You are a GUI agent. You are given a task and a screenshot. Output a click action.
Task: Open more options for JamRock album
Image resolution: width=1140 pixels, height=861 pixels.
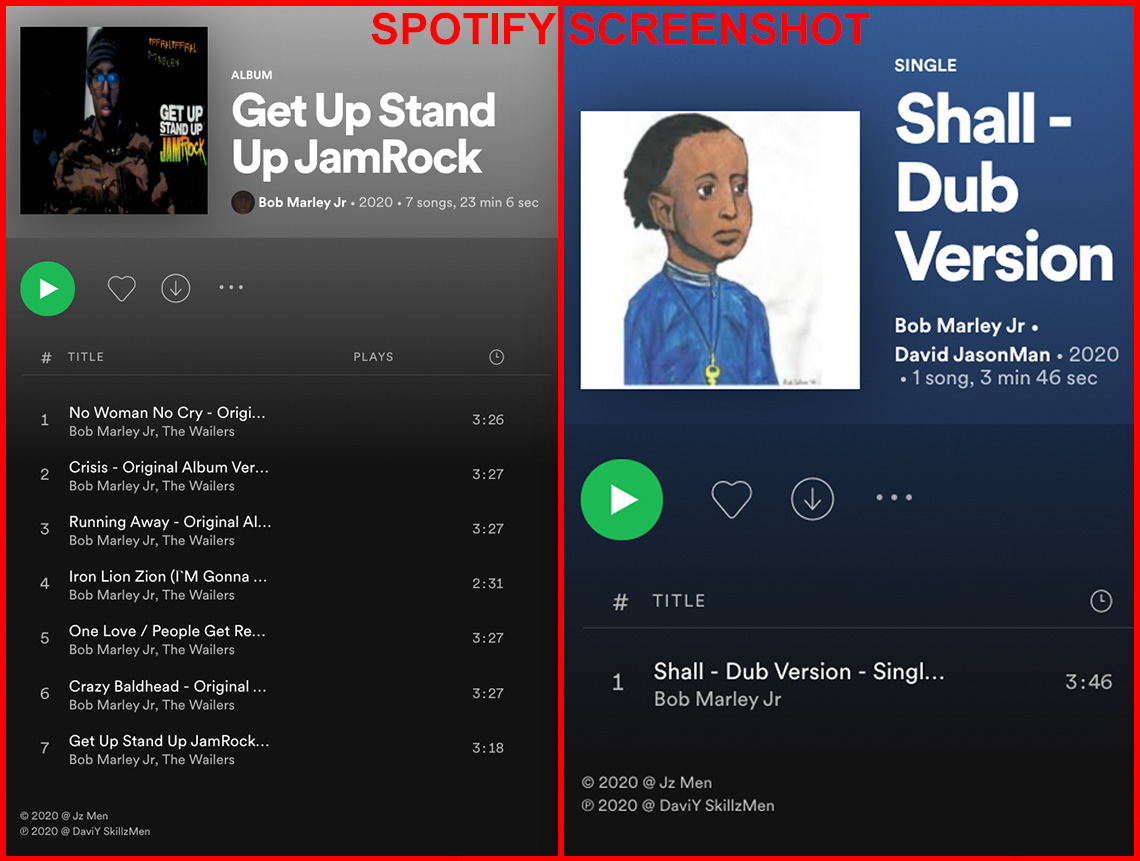(x=231, y=287)
